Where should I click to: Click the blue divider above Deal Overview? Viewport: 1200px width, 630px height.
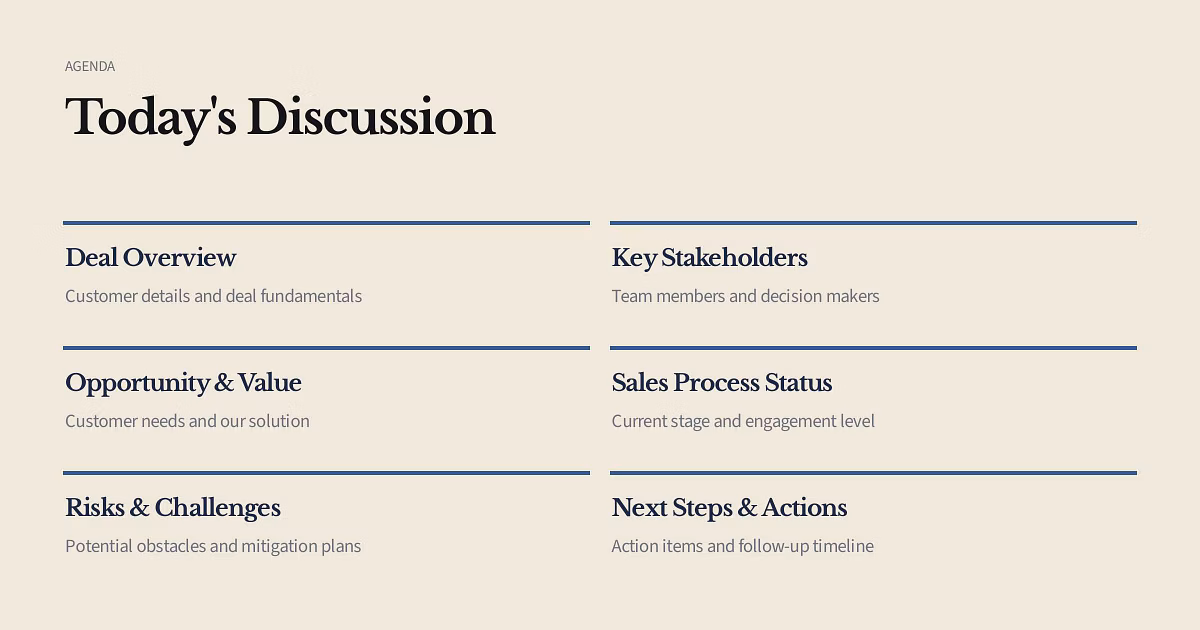click(x=326, y=223)
